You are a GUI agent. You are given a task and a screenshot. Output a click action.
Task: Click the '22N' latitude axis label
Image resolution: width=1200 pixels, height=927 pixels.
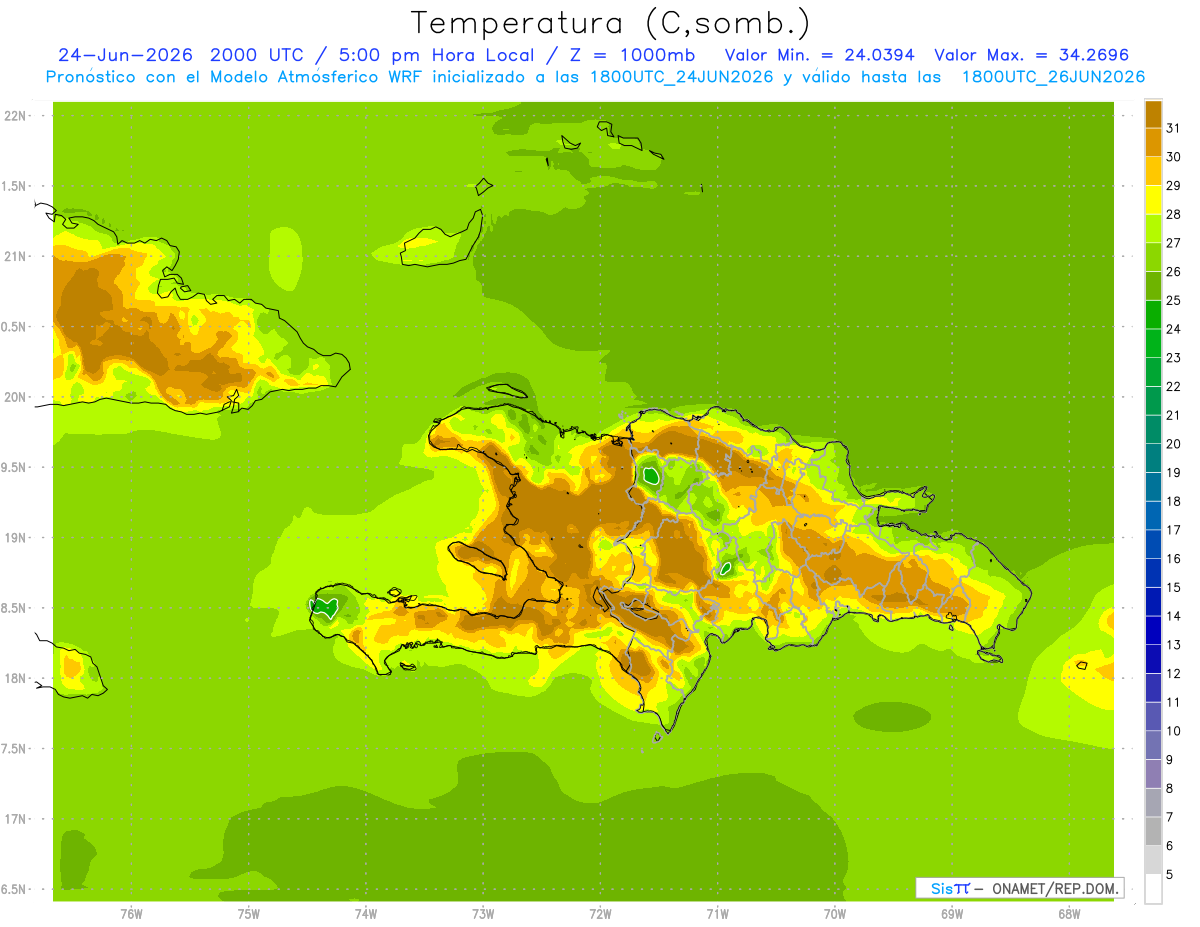point(15,116)
